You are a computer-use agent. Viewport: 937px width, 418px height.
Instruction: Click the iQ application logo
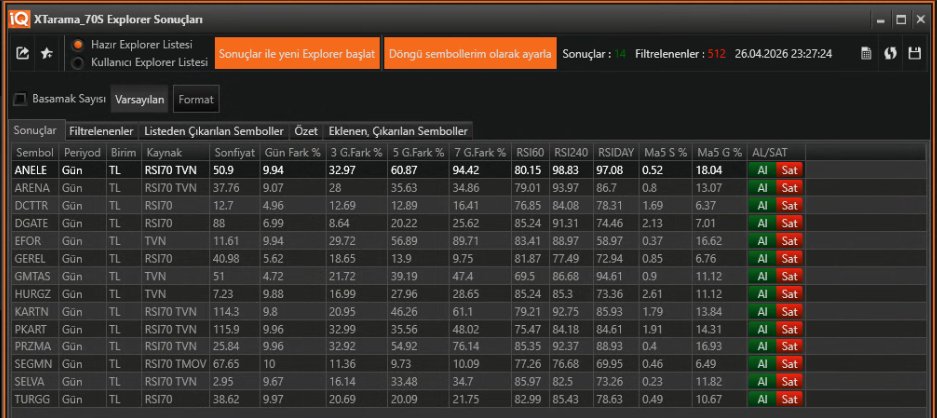(x=18, y=19)
